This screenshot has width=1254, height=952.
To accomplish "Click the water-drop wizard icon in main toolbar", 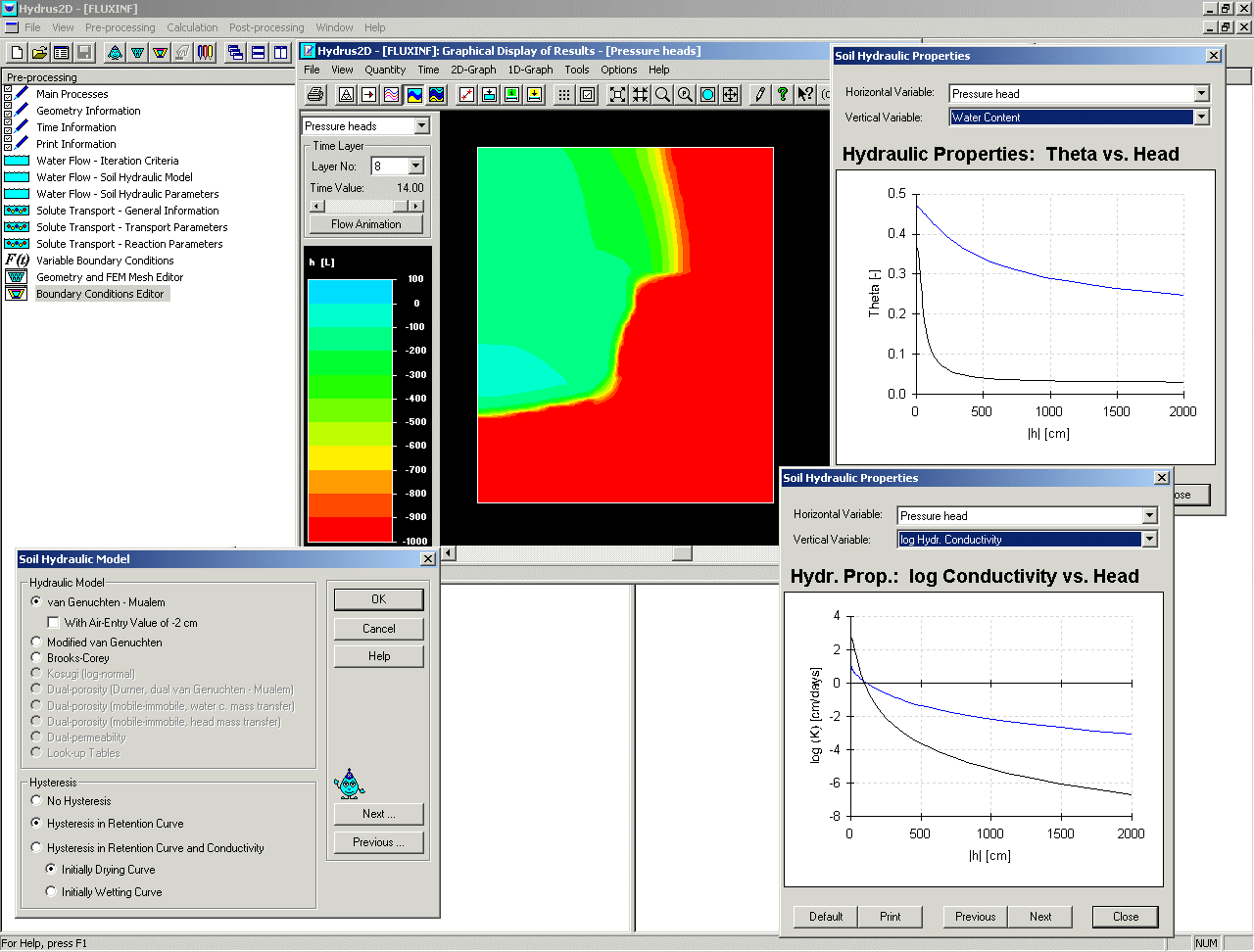I will [x=116, y=52].
